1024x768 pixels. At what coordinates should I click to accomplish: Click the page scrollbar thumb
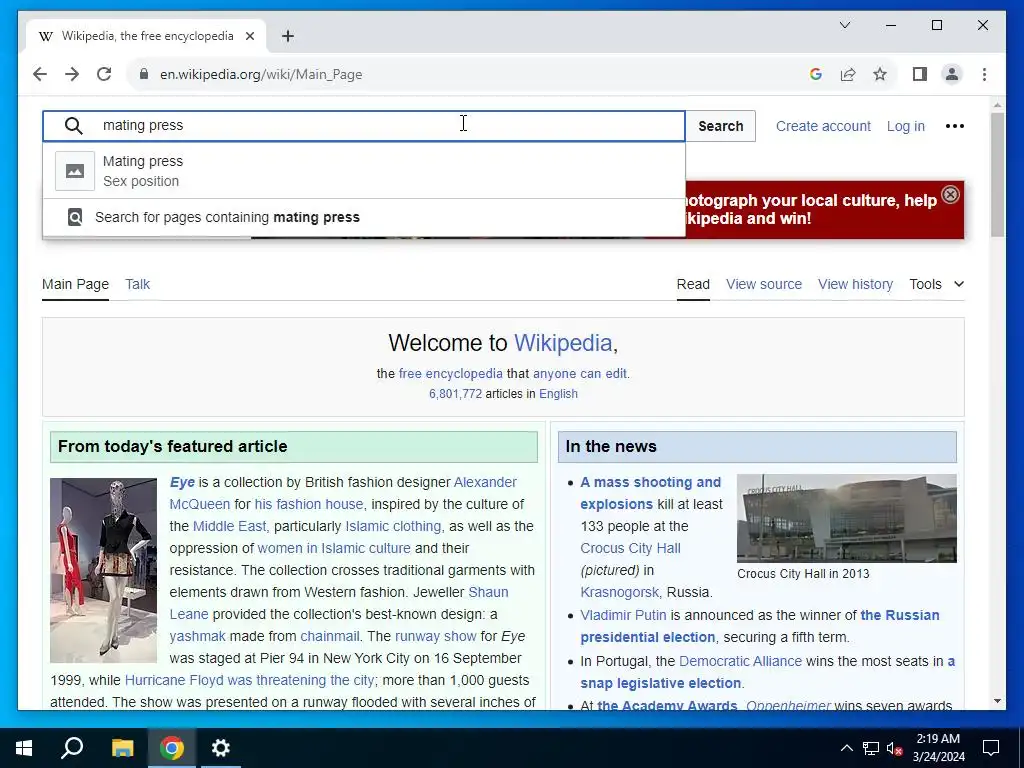coord(997,174)
